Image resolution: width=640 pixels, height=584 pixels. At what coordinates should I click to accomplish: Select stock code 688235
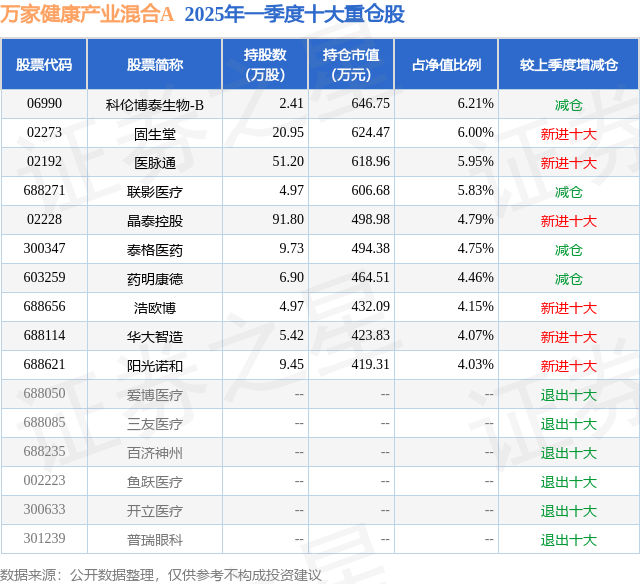44,451
